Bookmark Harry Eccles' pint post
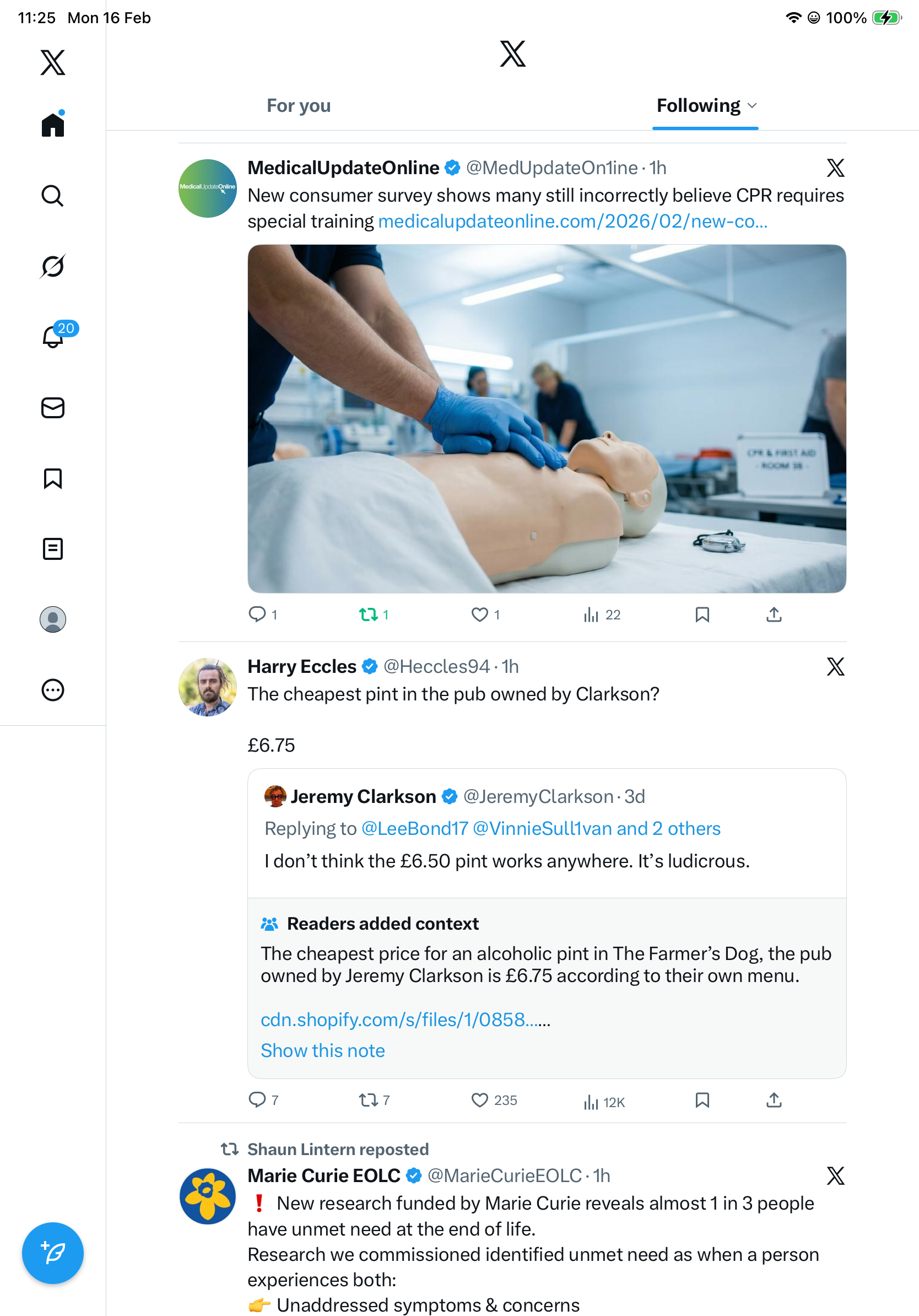Viewport: 919px width, 1316px height. click(x=702, y=1100)
